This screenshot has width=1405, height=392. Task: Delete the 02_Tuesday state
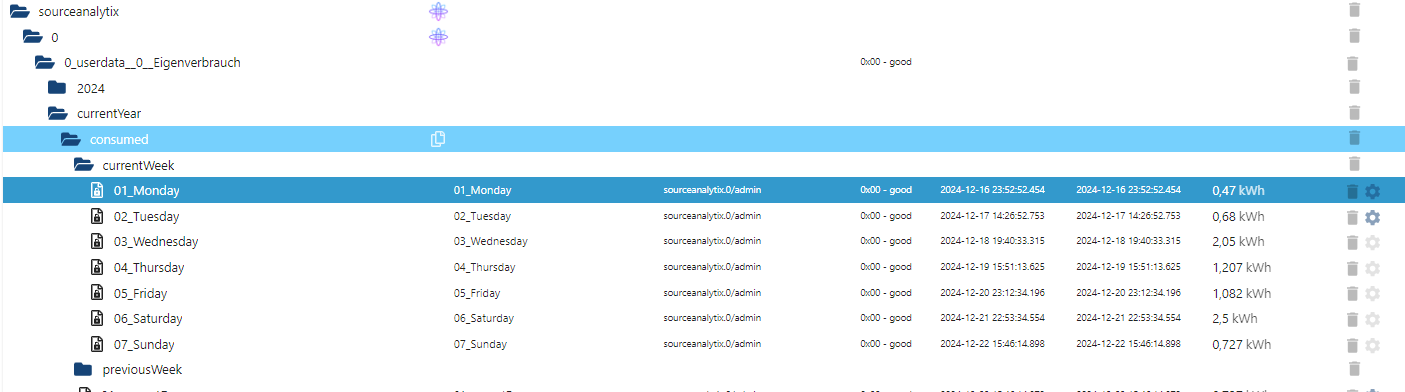1352,217
